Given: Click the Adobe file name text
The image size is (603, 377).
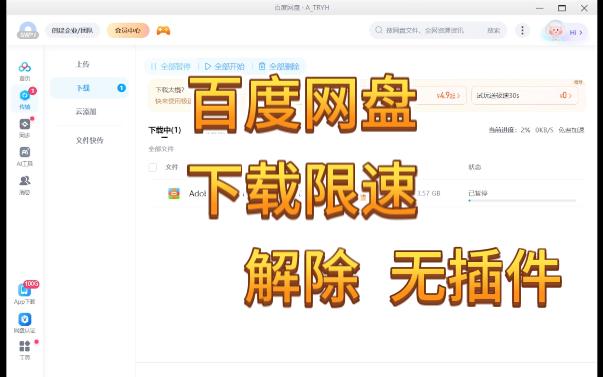Looking at the screenshot, I should (197, 194).
